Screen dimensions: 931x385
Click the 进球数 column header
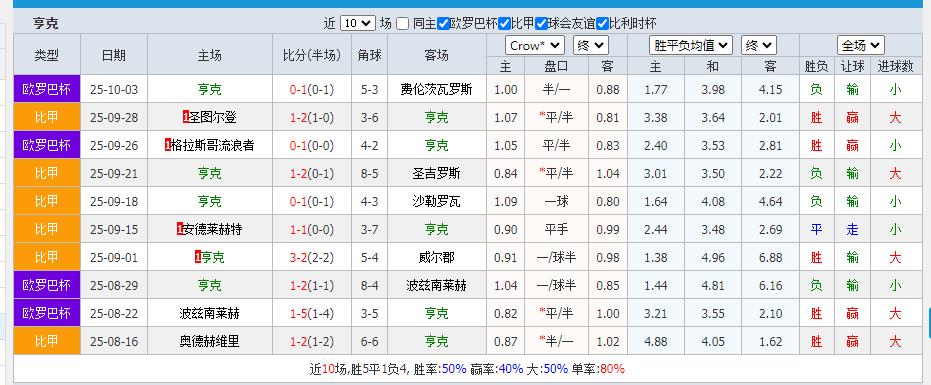pos(895,66)
